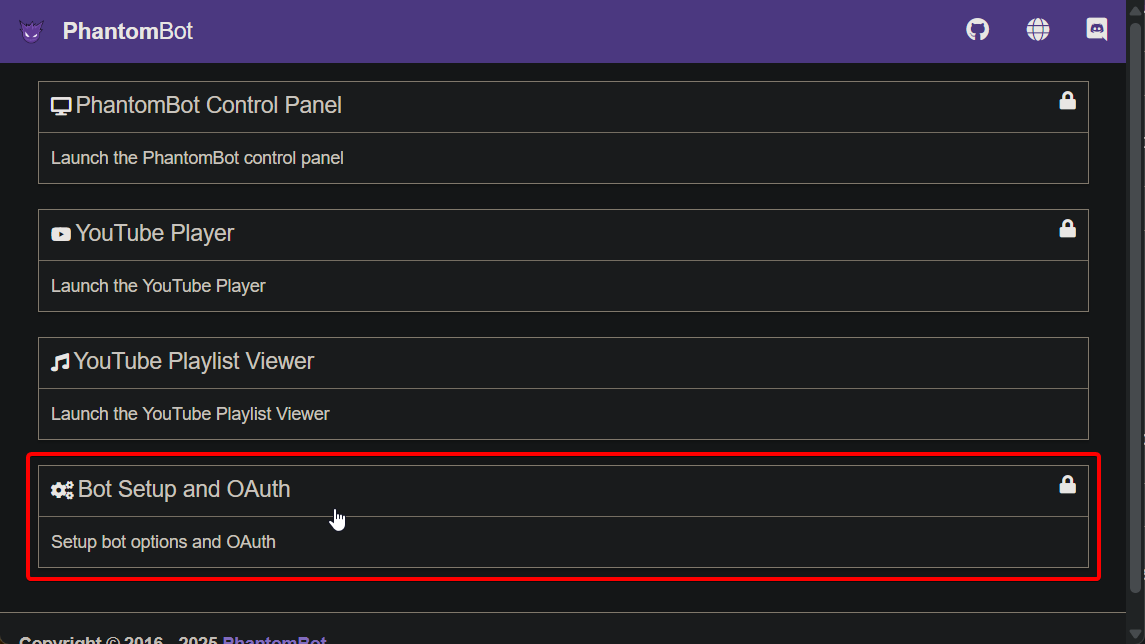Screen dimensions: 1145x644
Task: Click the YouTube play icon
Action: click(61, 234)
